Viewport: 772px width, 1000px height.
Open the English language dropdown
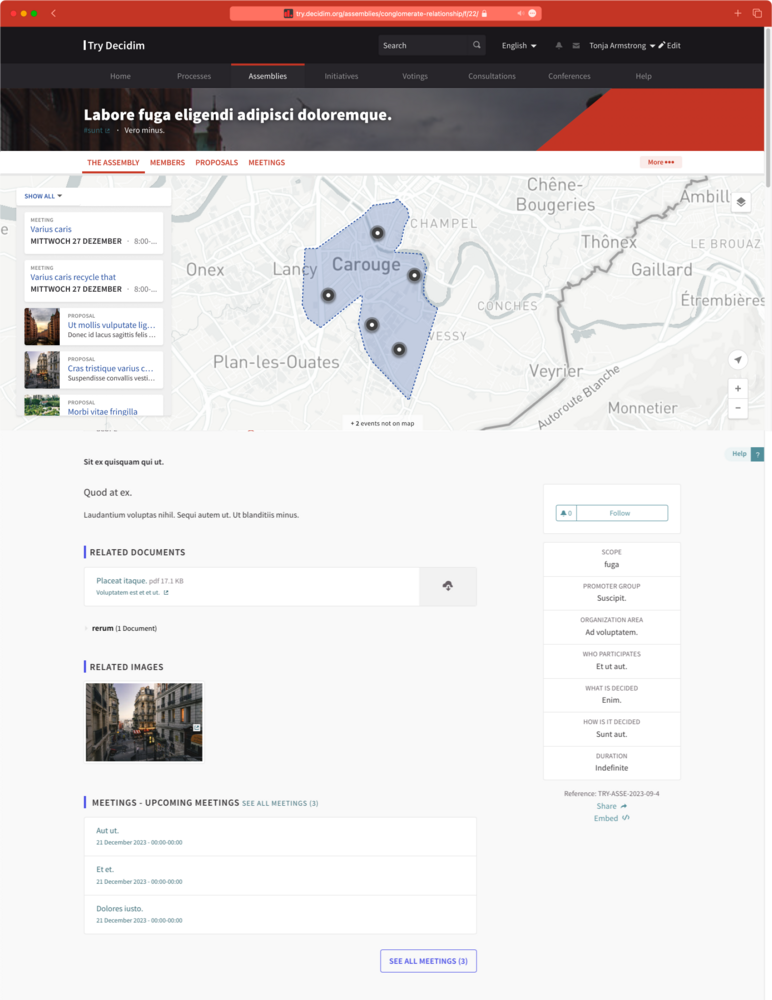519,46
